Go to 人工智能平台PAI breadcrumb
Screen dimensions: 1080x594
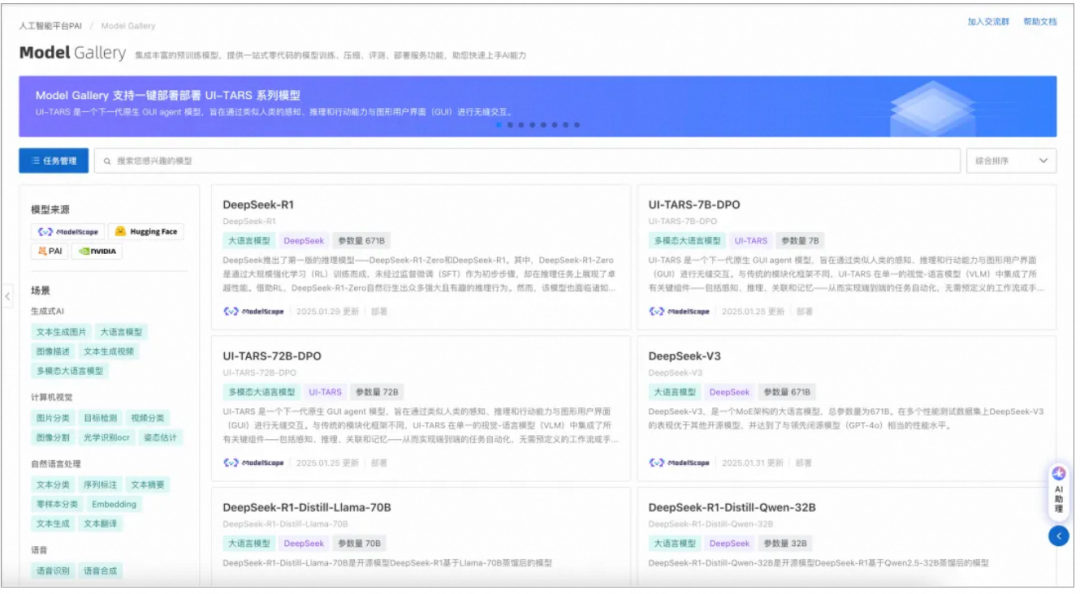click(x=52, y=25)
